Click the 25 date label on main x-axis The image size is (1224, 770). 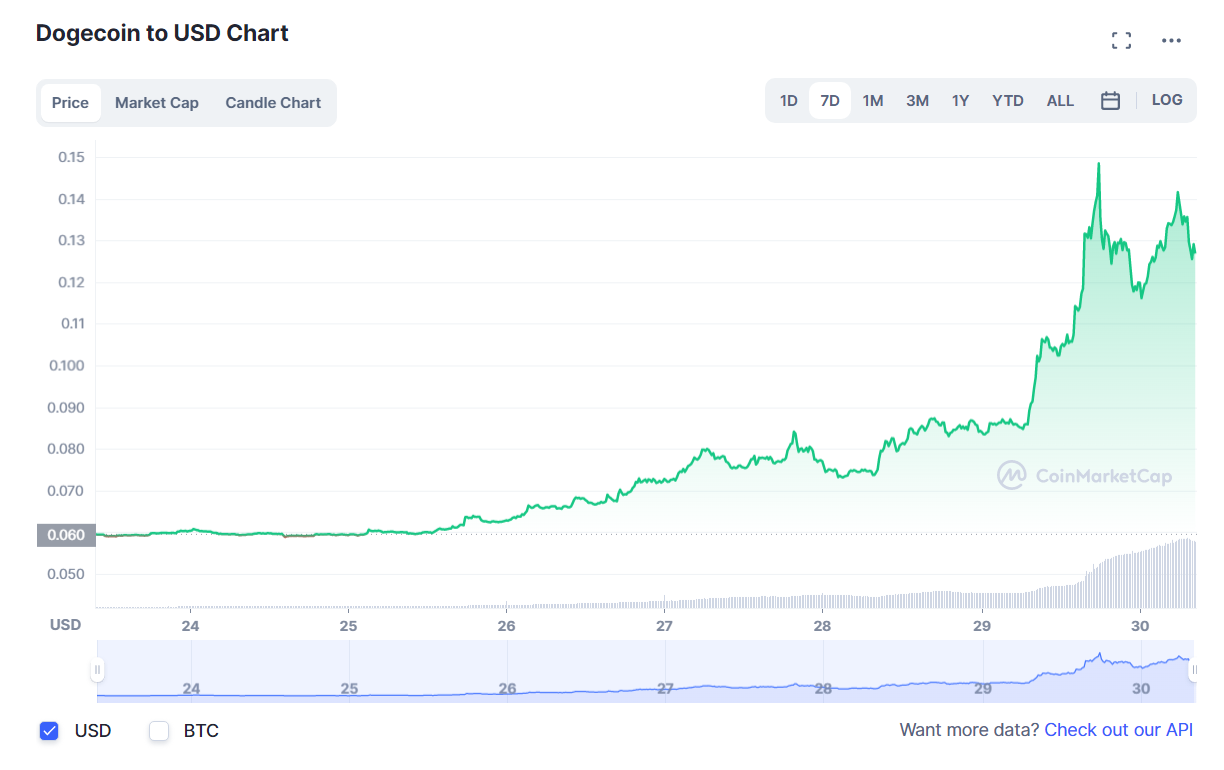click(348, 626)
